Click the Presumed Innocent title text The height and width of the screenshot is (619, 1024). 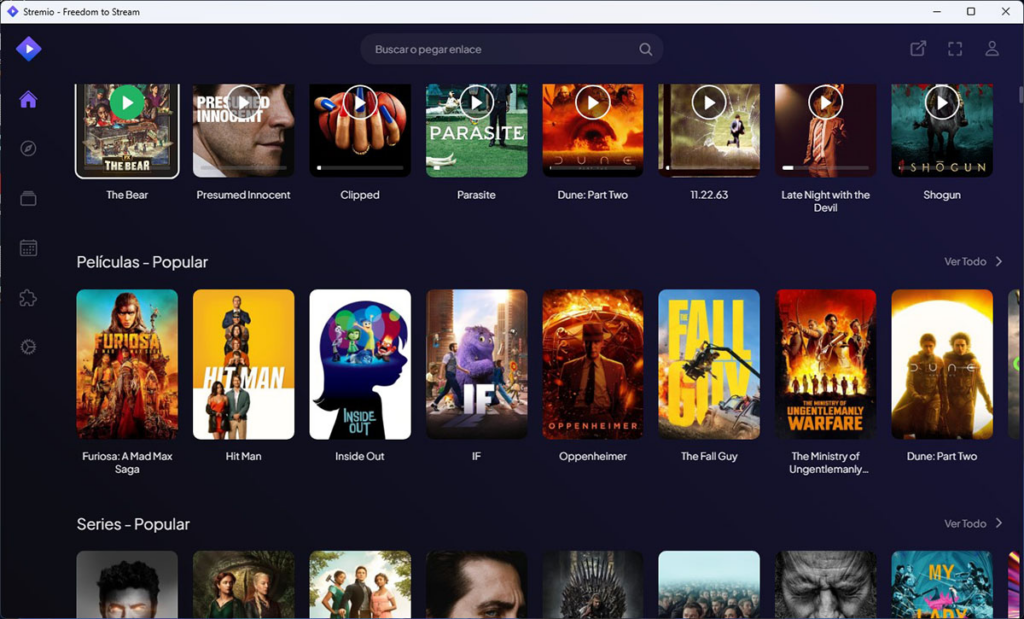(244, 195)
